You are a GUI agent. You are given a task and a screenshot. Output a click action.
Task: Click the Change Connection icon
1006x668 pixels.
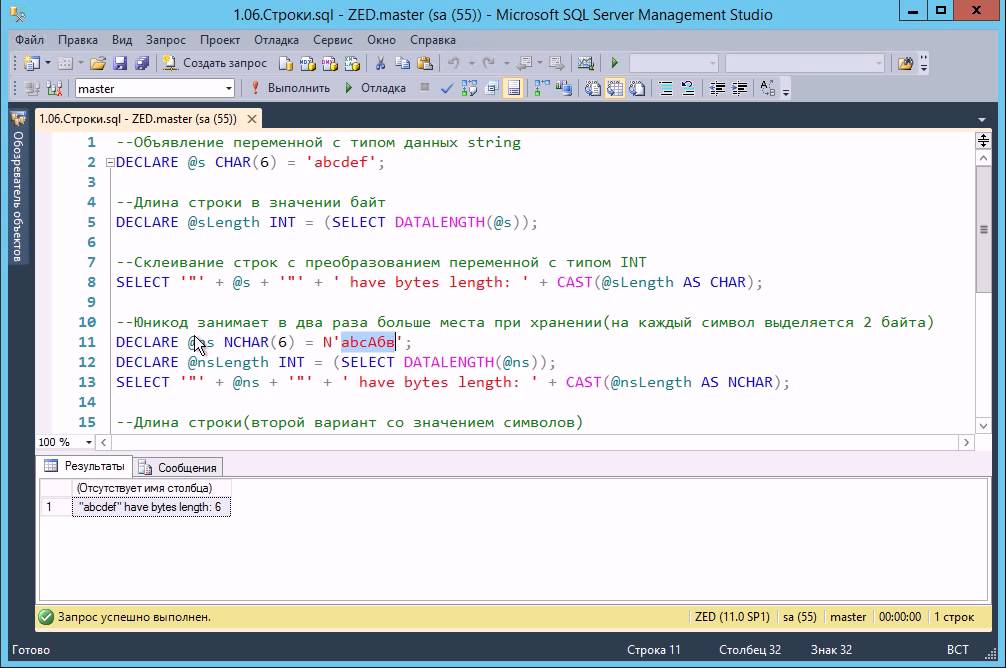tap(55, 89)
